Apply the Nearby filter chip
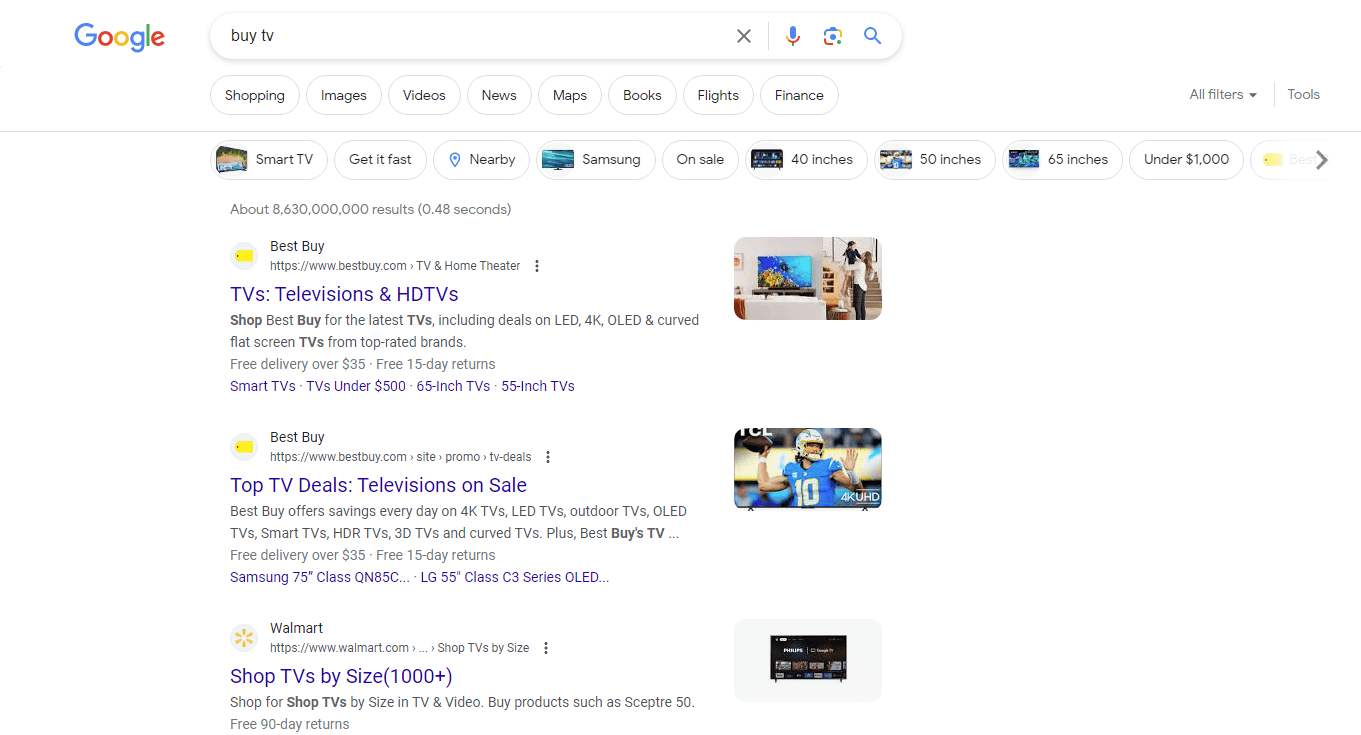 coord(481,159)
